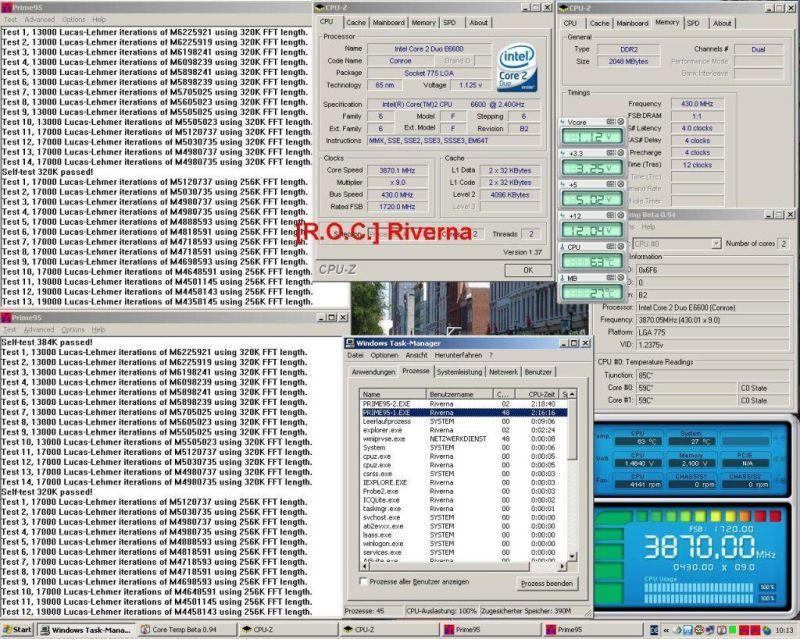Open the Help menu in Core Temp
800x639 pixels.
[648, 227]
